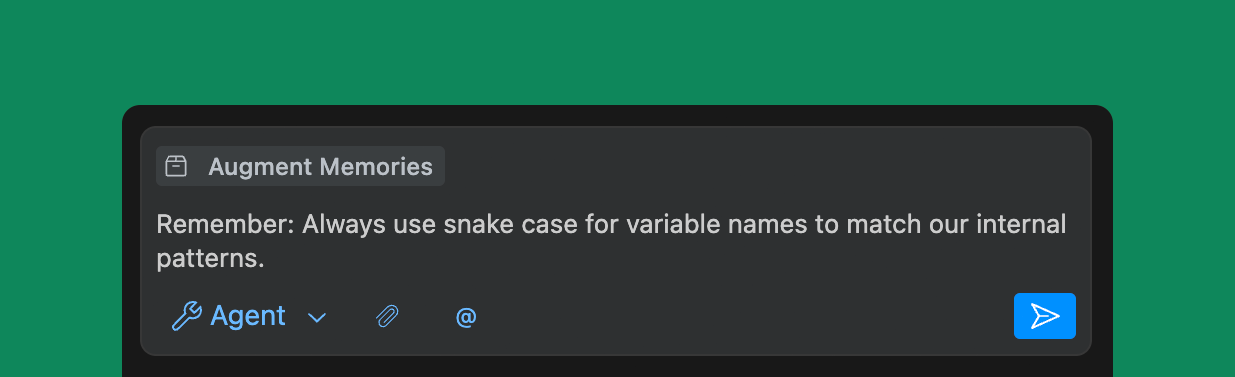The image size is (1235, 377).
Task: Send the message with the blue arrow button
Action: pyautogui.click(x=1045, y=316)
